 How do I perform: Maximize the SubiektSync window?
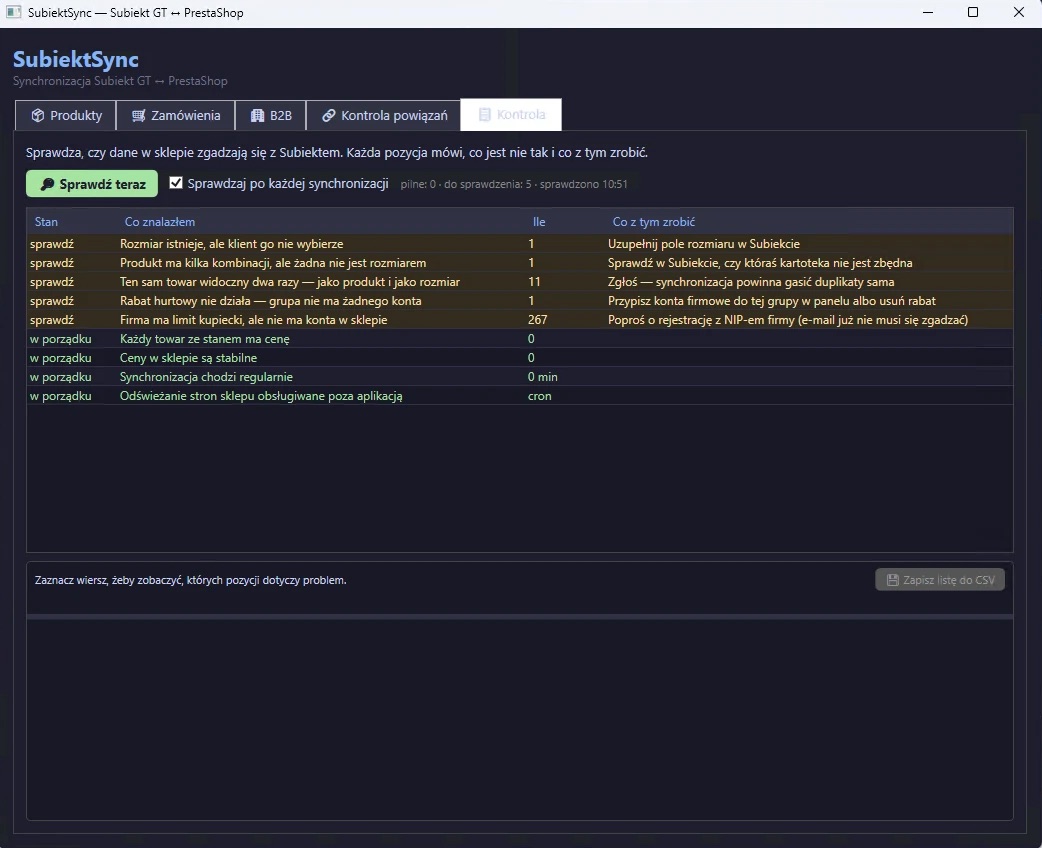click(973, 12)
